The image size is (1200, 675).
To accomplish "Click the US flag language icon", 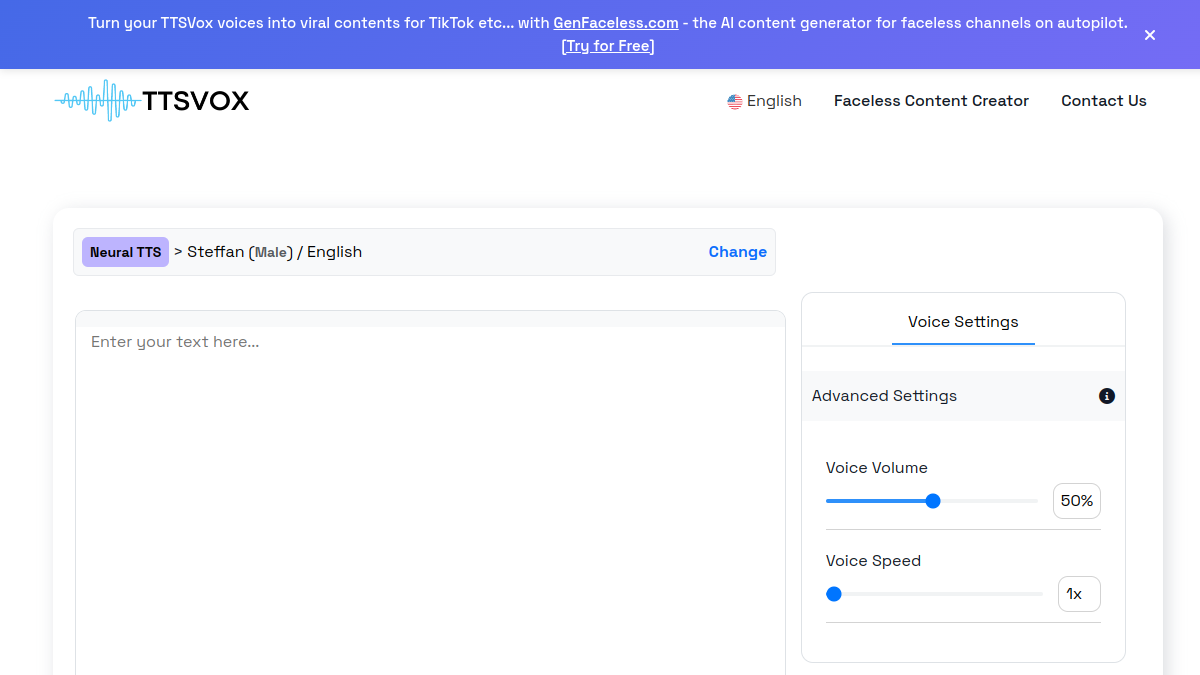I will [x=735, y=101].
